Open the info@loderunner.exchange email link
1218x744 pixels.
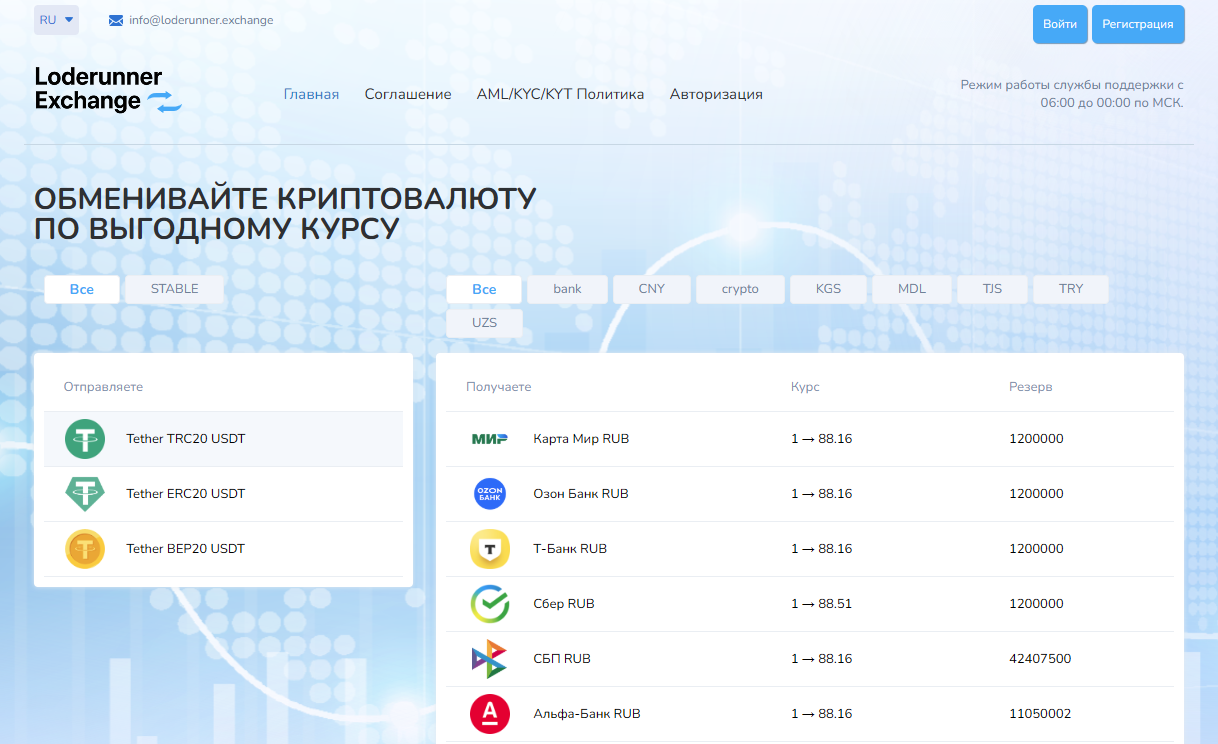[x=201, y=20]
